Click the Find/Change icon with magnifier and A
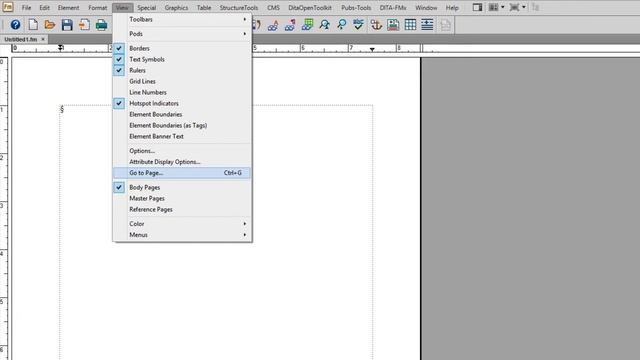The height and width of the screenshot is (360, 640). point(324,25)
